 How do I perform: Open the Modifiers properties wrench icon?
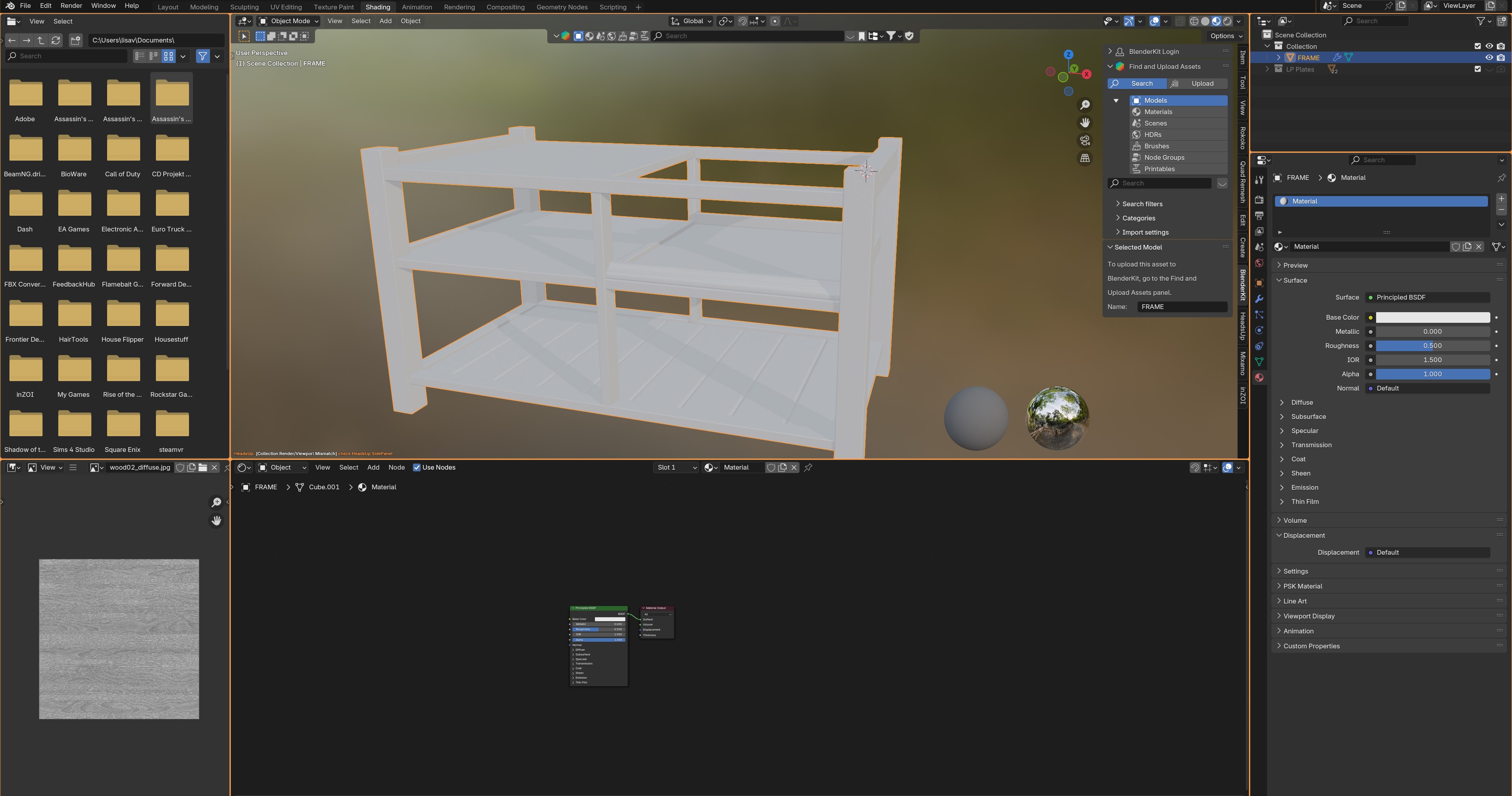pos(1259,299)
